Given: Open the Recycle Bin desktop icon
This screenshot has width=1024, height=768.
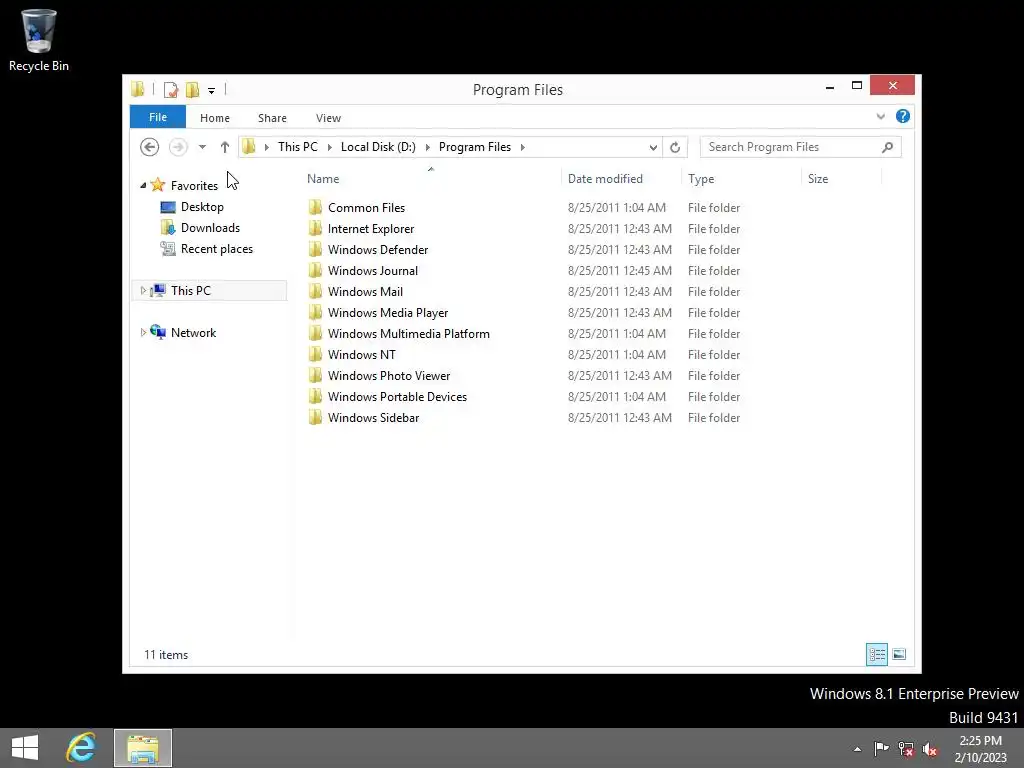Looking at the screenshot, I should 39,40.
